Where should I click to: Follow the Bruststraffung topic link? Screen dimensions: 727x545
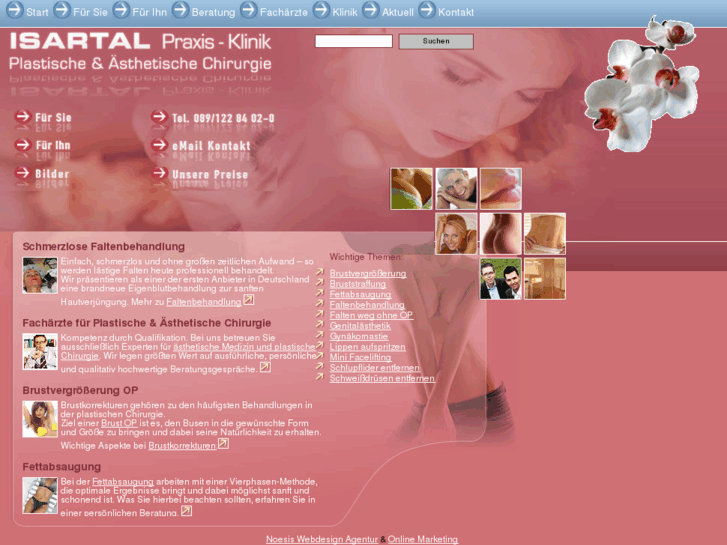[357, 284]
